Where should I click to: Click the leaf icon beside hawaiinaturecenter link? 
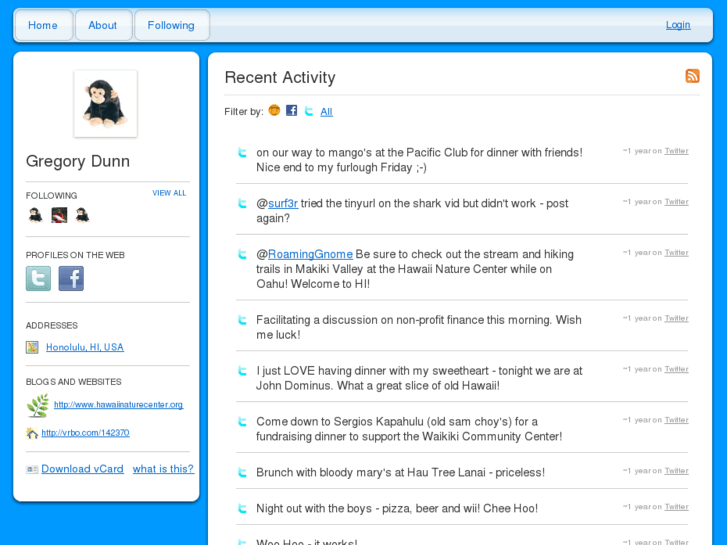38,405
